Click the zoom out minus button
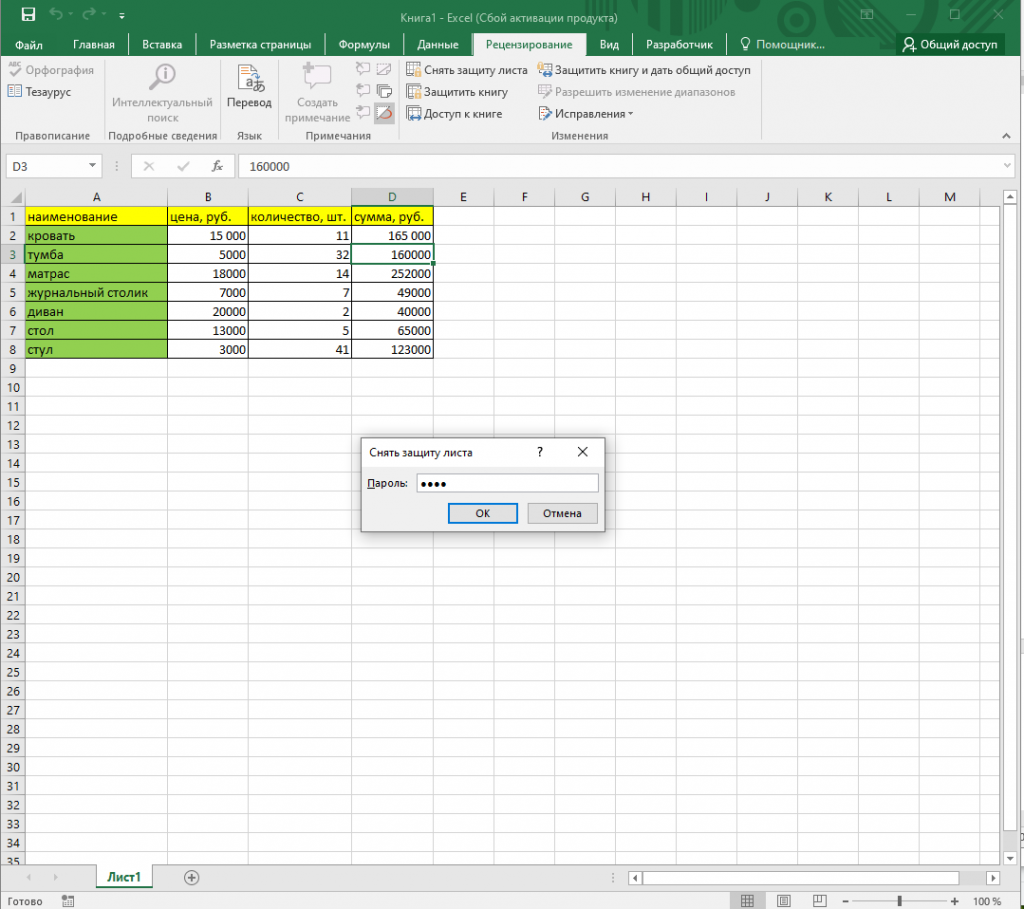The height and width of the screenshot is (909, 1024). tap(845, 901)
